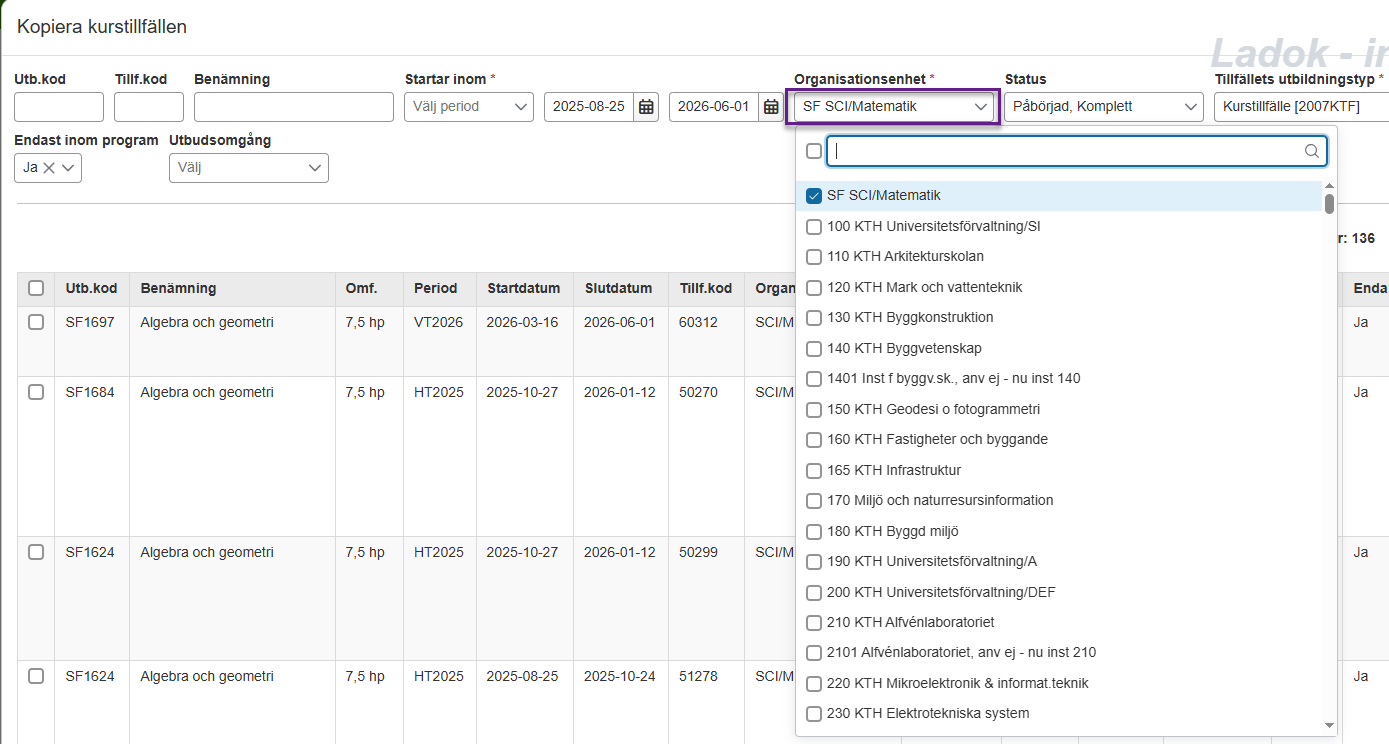This screenshot has width=1389, height=744.
Task: Collapse the Organisationsenhet dropdown
Action: coord(980,106)
